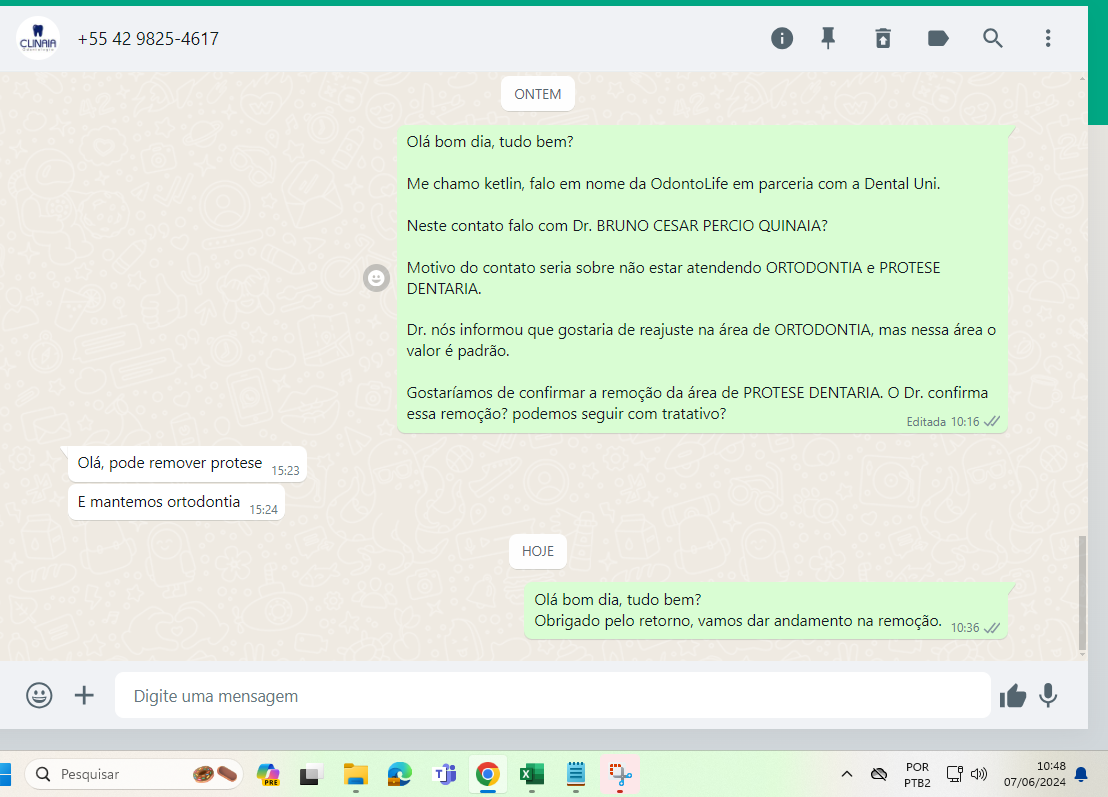Open the taskbar 'Pesquisar' search box
1108x797 pixels.
pyautogui.click(x=134, y=774)
